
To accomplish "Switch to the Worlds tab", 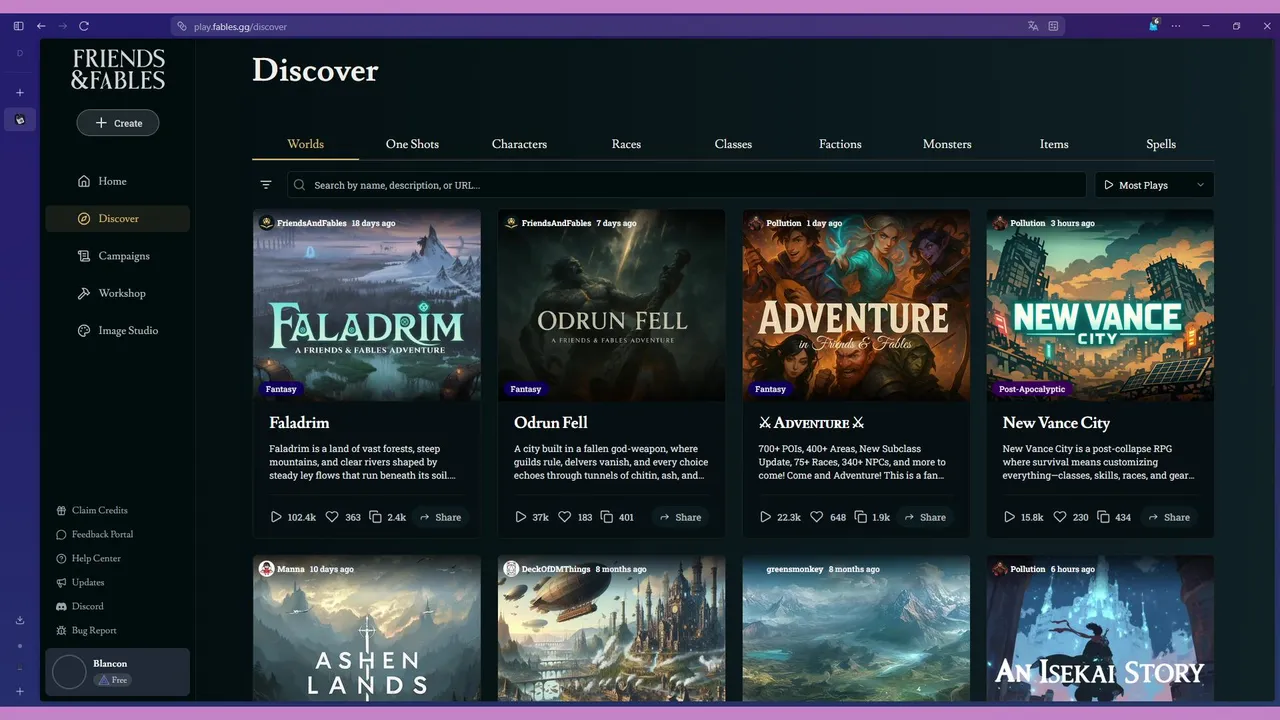I will click(305, 144).
